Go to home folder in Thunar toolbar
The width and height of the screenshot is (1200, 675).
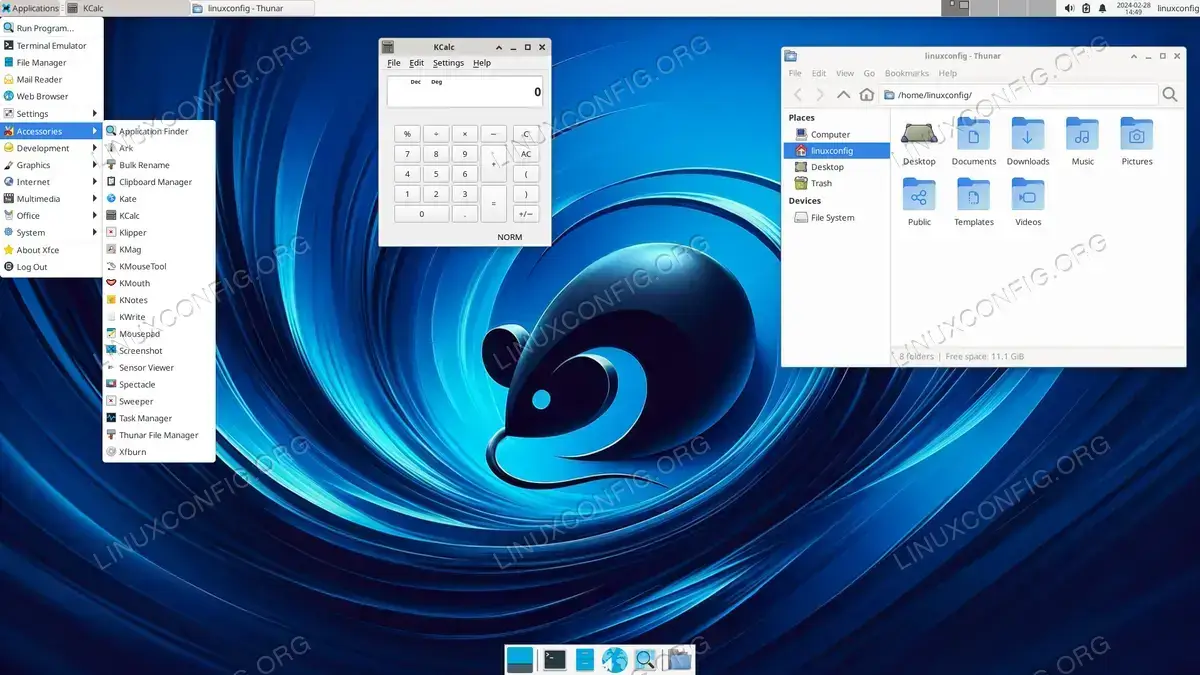click(x=866, y=94)
